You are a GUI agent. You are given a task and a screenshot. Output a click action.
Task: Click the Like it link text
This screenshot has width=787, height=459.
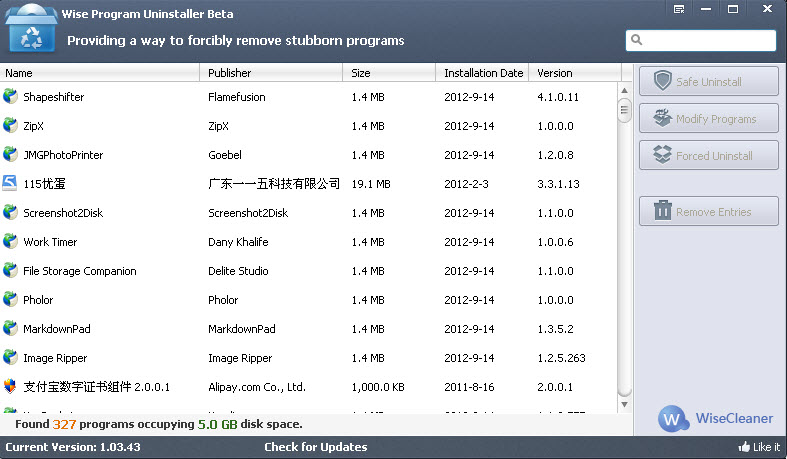pyautogui.click(x=766, y=447)
